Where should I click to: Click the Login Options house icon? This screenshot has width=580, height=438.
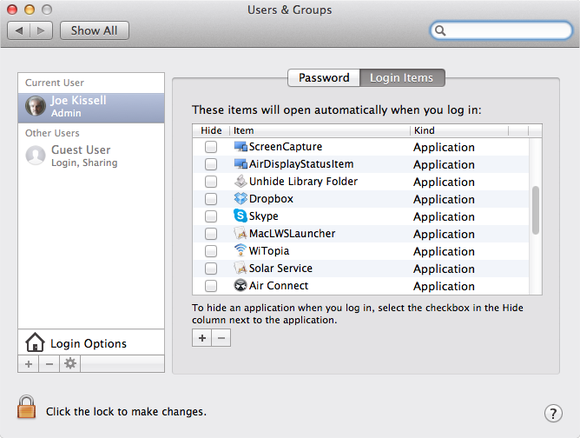[x=35, y=343]
